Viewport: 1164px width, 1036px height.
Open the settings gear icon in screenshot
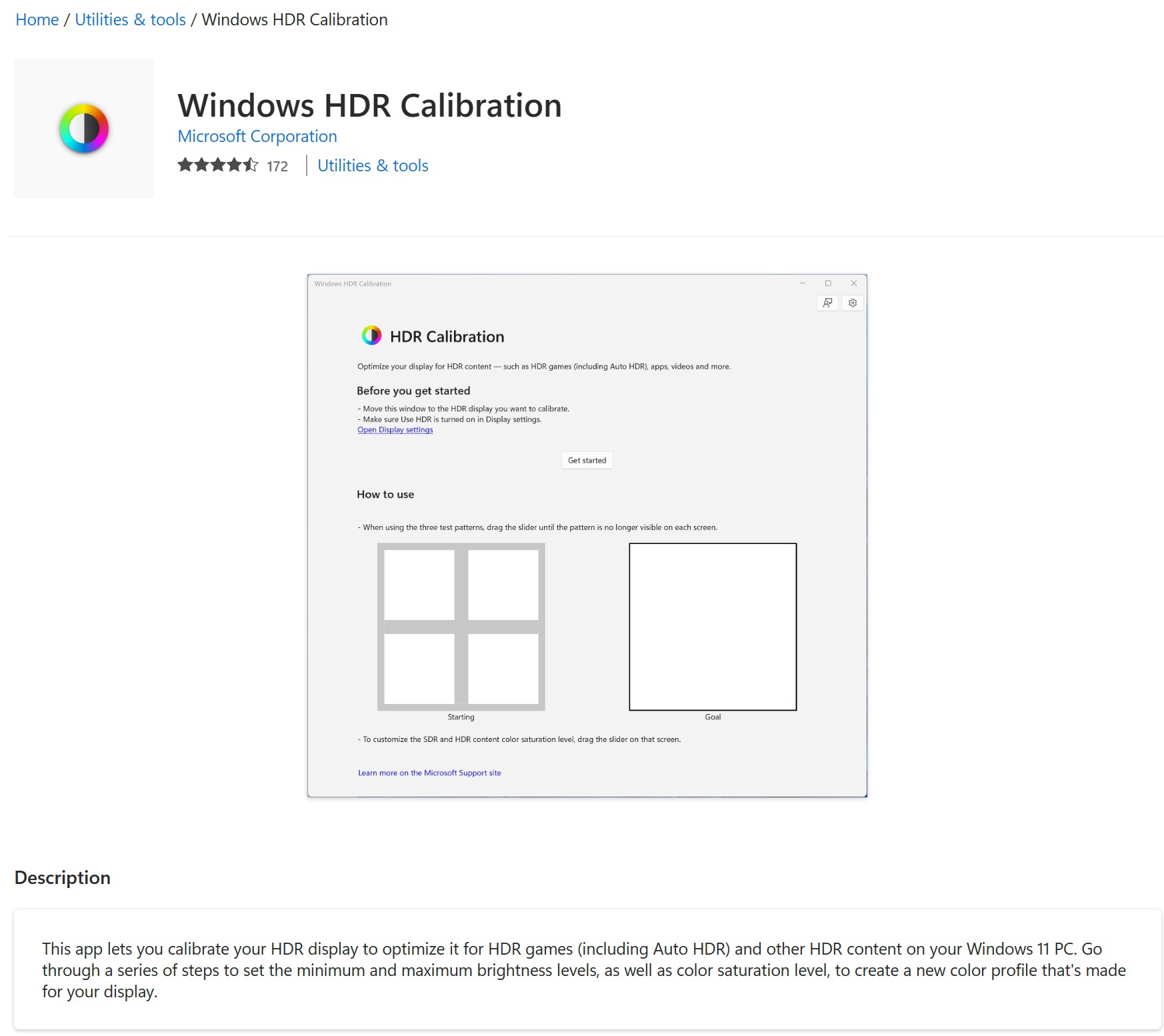pyautogui.click(x=853, y=303)
